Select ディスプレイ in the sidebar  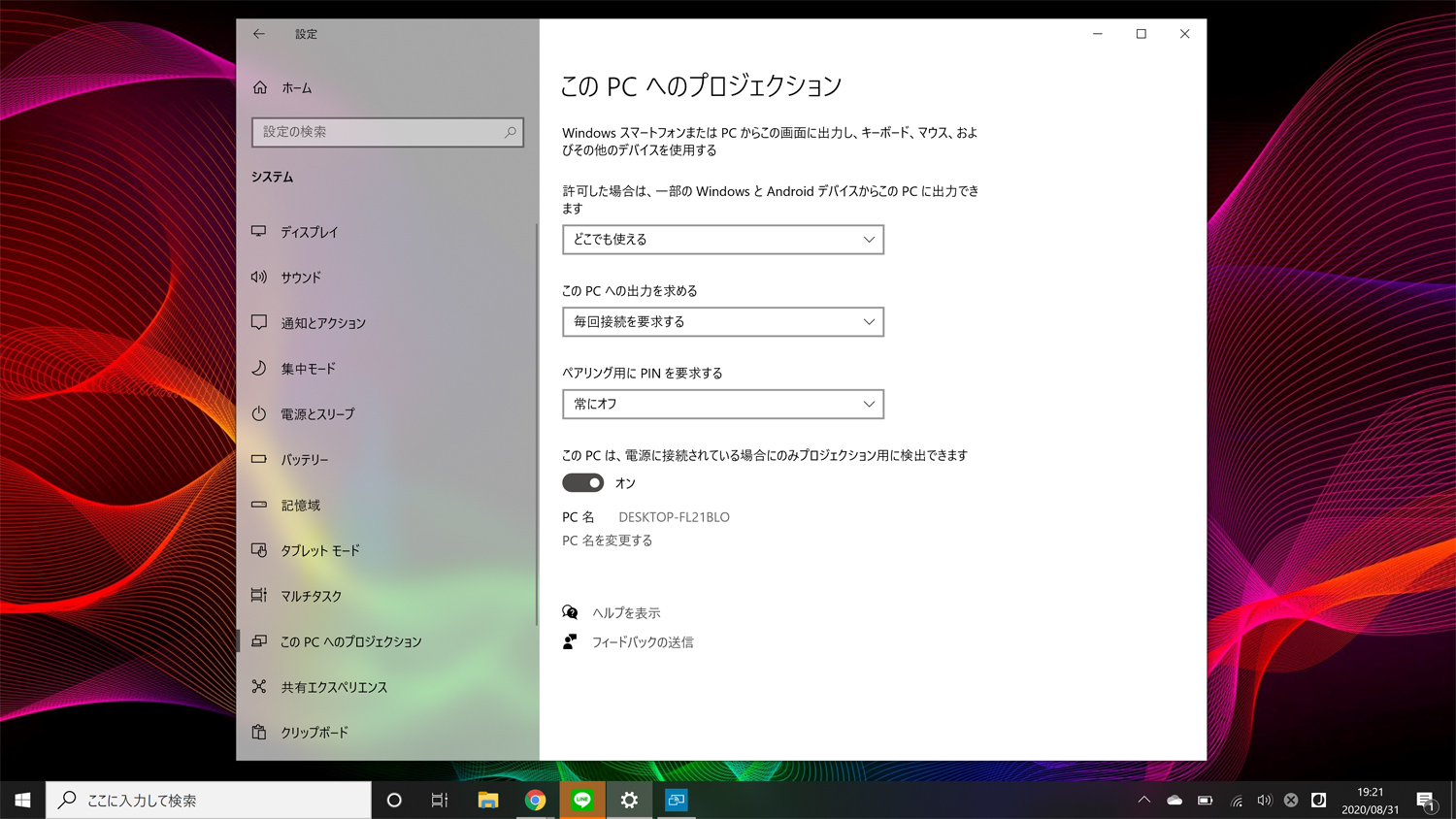click(309, 232)
